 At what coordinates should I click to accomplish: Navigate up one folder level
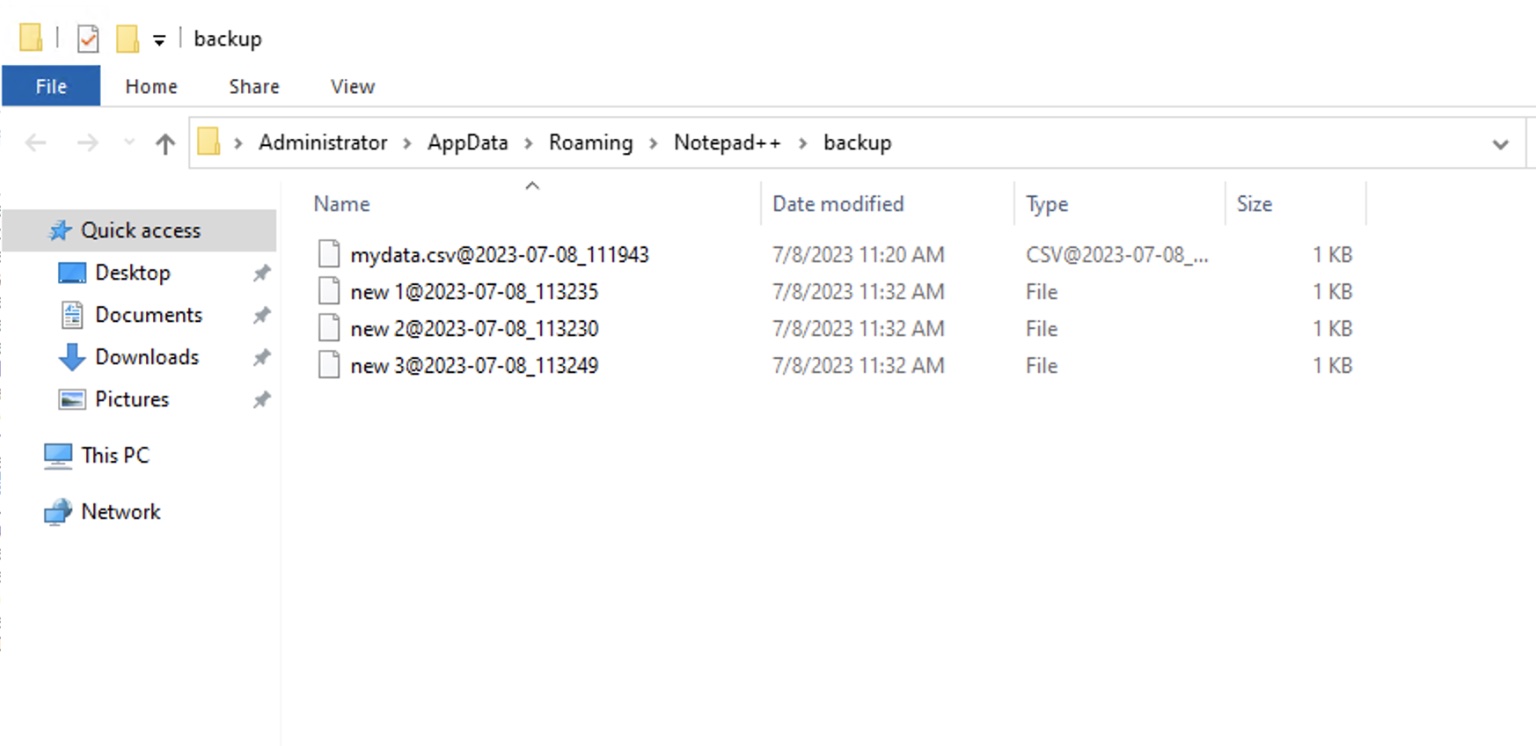166,143
